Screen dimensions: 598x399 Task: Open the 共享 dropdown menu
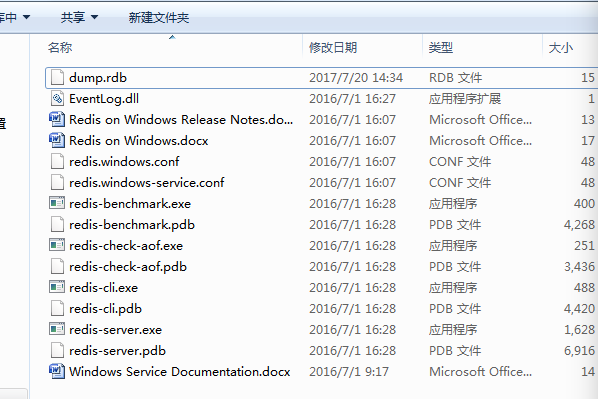pos(79,17)
